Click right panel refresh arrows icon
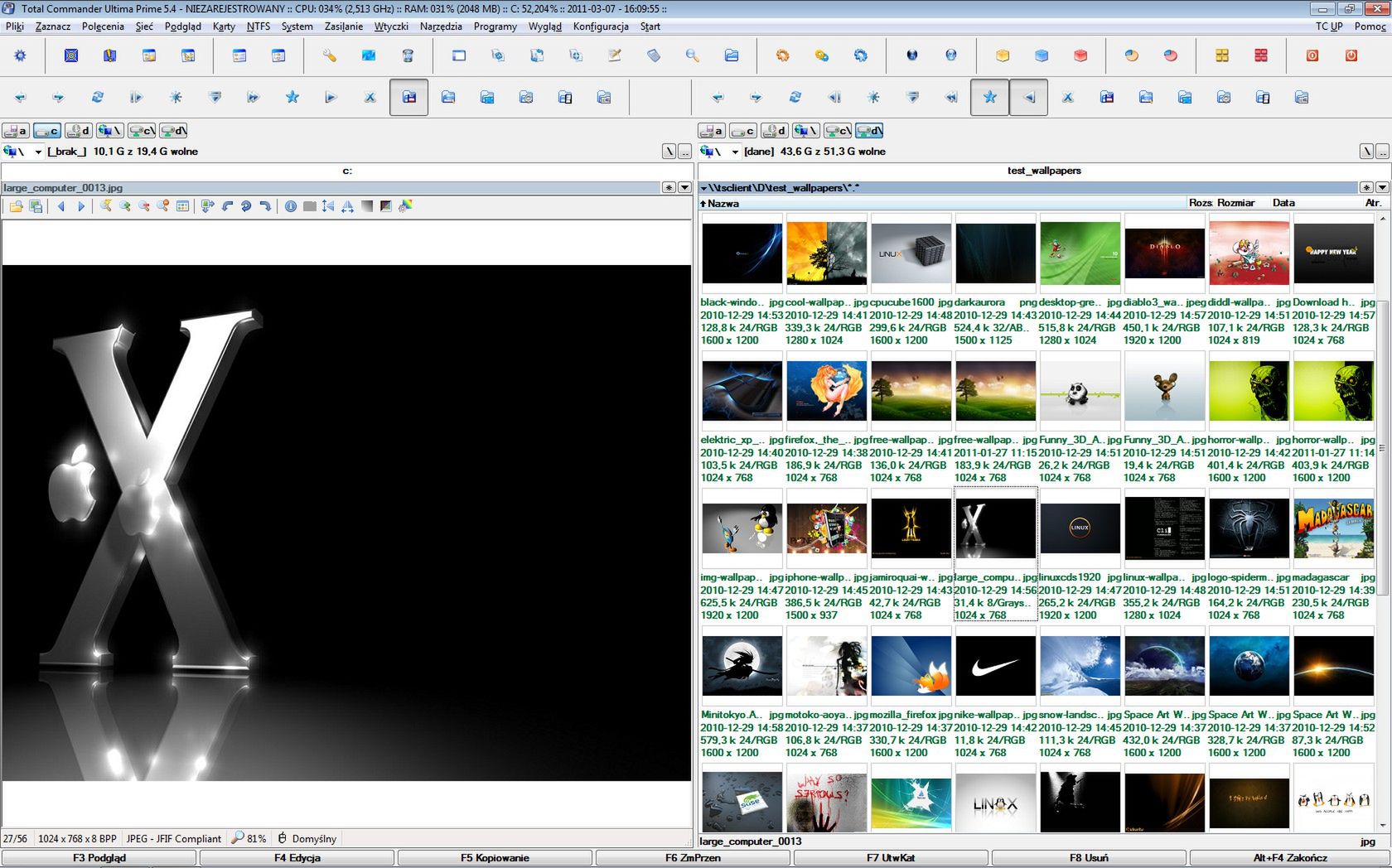Image resolution: width=1392 pixels, height=868 pixels. 795,97
